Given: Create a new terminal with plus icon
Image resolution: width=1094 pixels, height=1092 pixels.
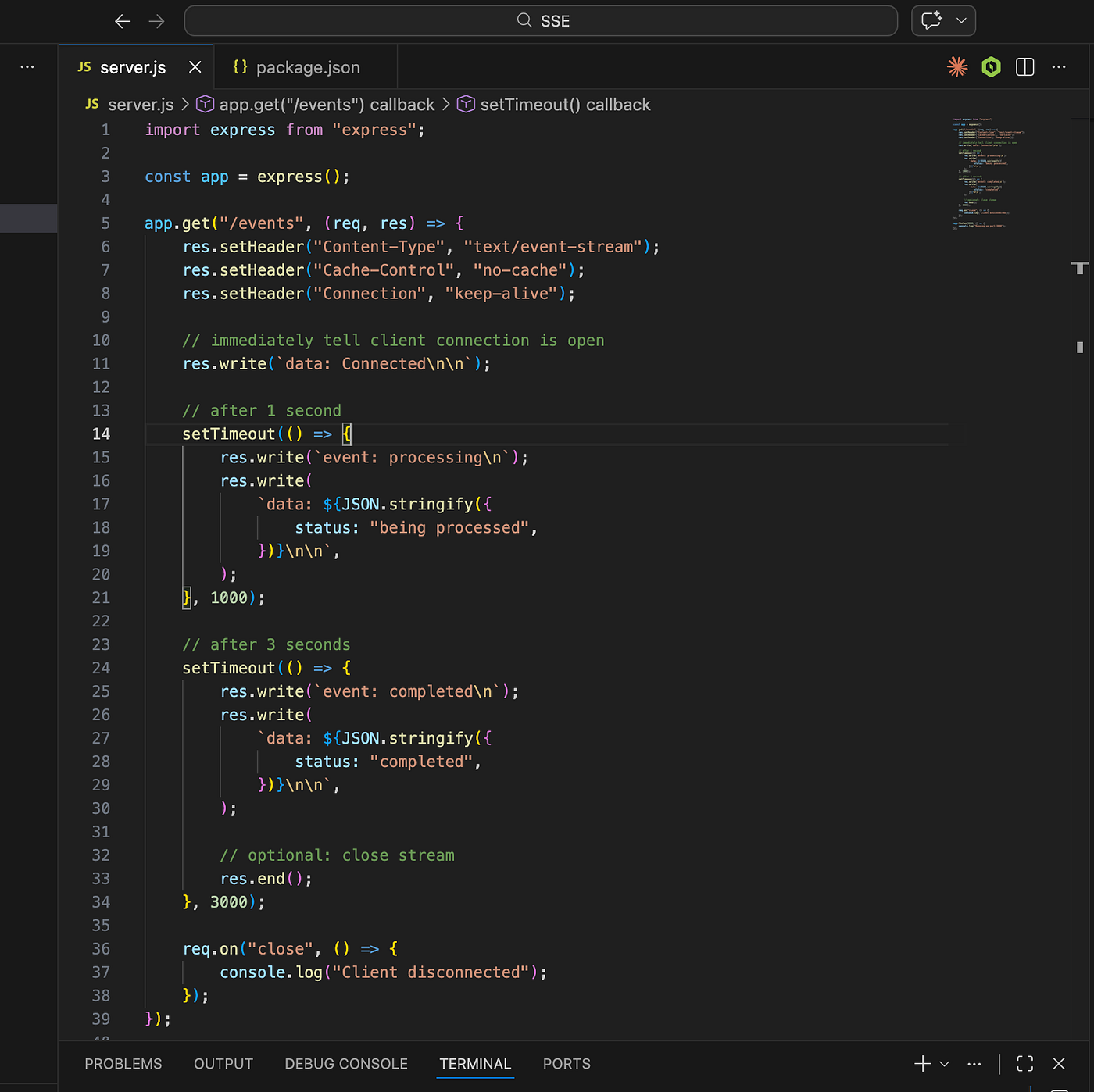Looking at the screenshot, I should tap(923, 1064).
